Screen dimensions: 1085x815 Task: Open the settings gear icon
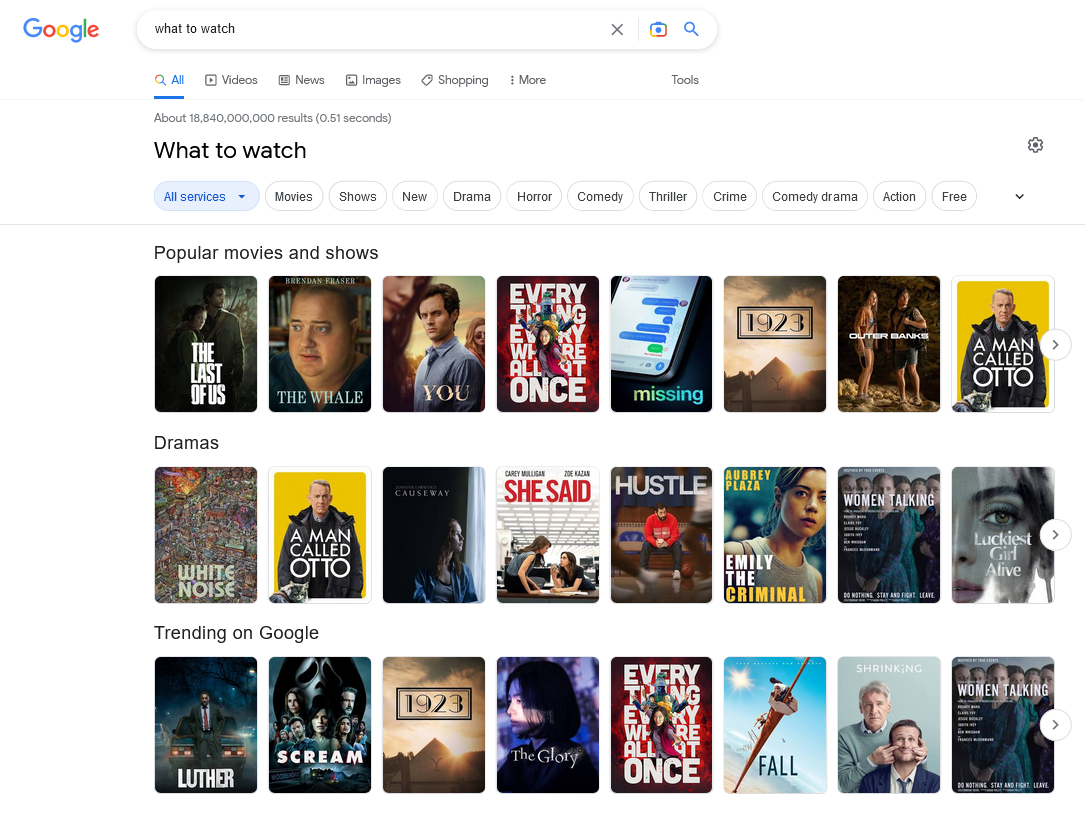[x=1035, y=145]
